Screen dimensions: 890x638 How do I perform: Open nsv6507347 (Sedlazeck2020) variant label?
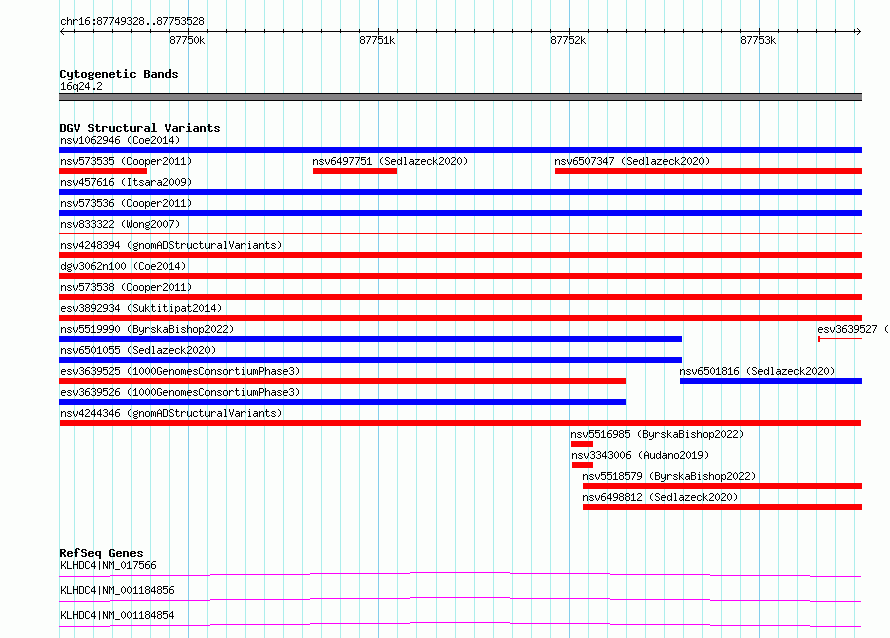[x=632, y=161]
